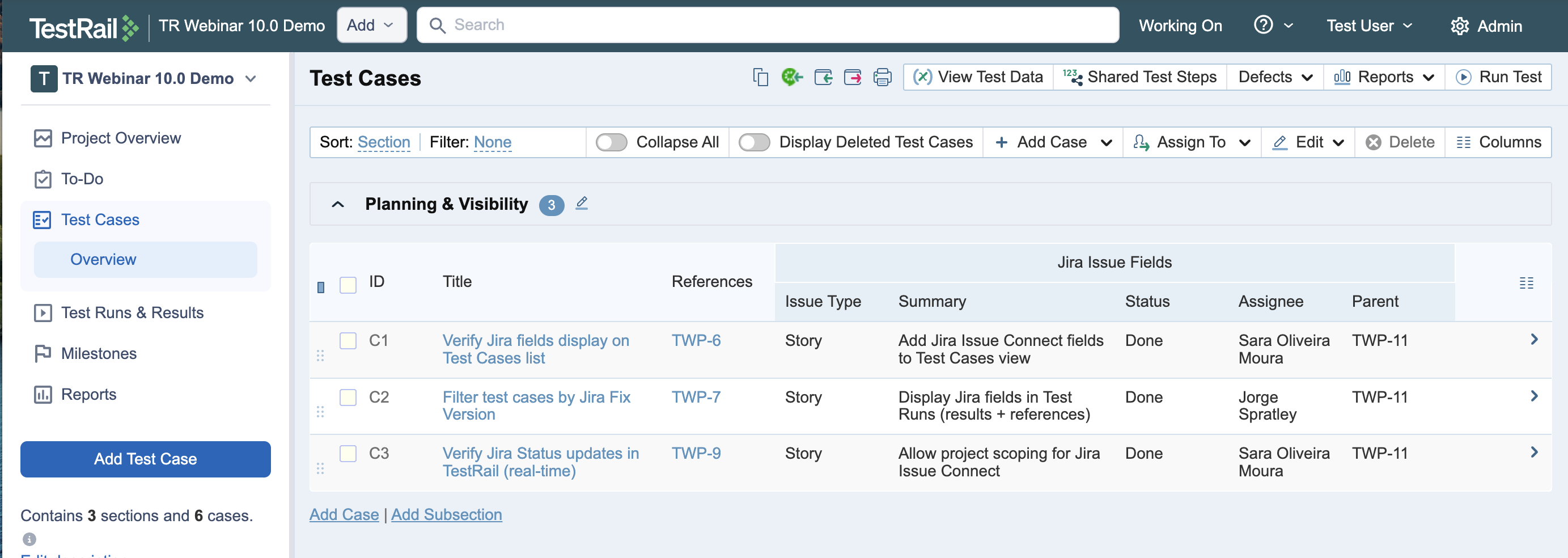1568x558 pixels.
Task: Open To-Do in sidebar
Action: point(82,179)
